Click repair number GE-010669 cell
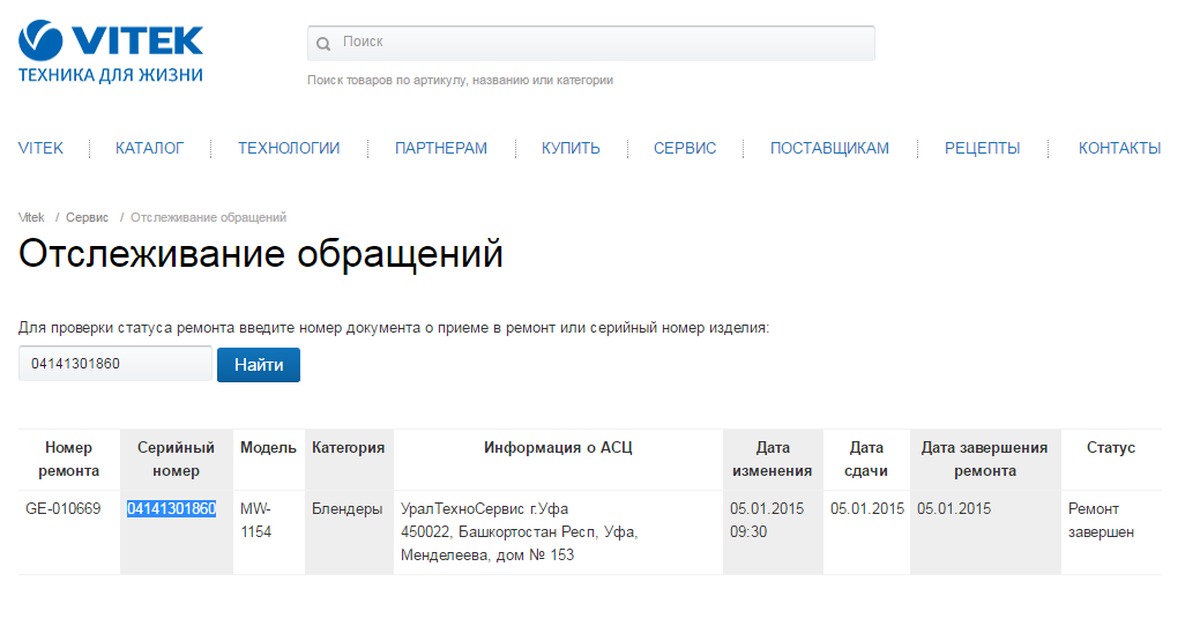The height and width of the screenshot is (628, 1200). coord(63,509)
